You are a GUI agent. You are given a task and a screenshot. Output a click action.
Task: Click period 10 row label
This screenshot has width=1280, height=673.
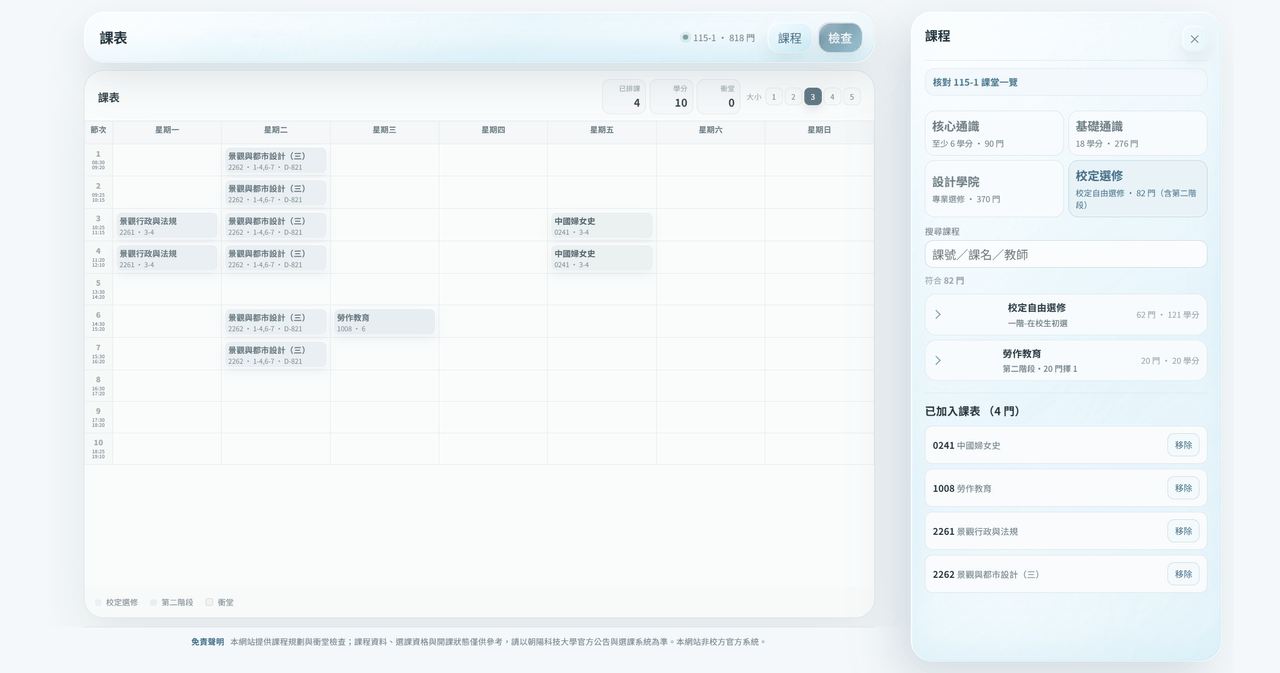pos(98,449)
